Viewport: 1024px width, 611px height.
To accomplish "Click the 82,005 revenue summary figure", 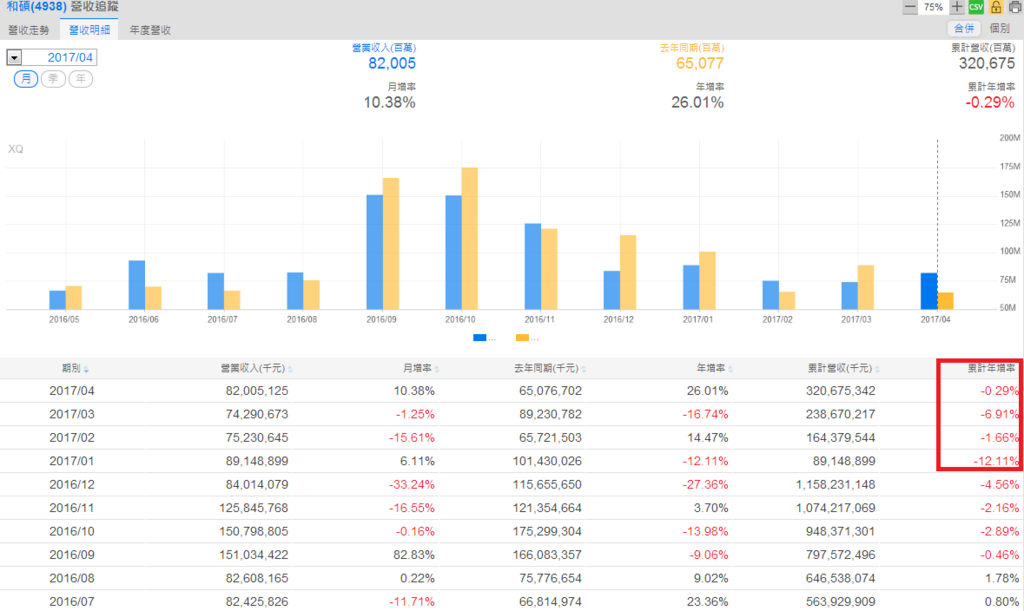I will [x=392, y=63].
